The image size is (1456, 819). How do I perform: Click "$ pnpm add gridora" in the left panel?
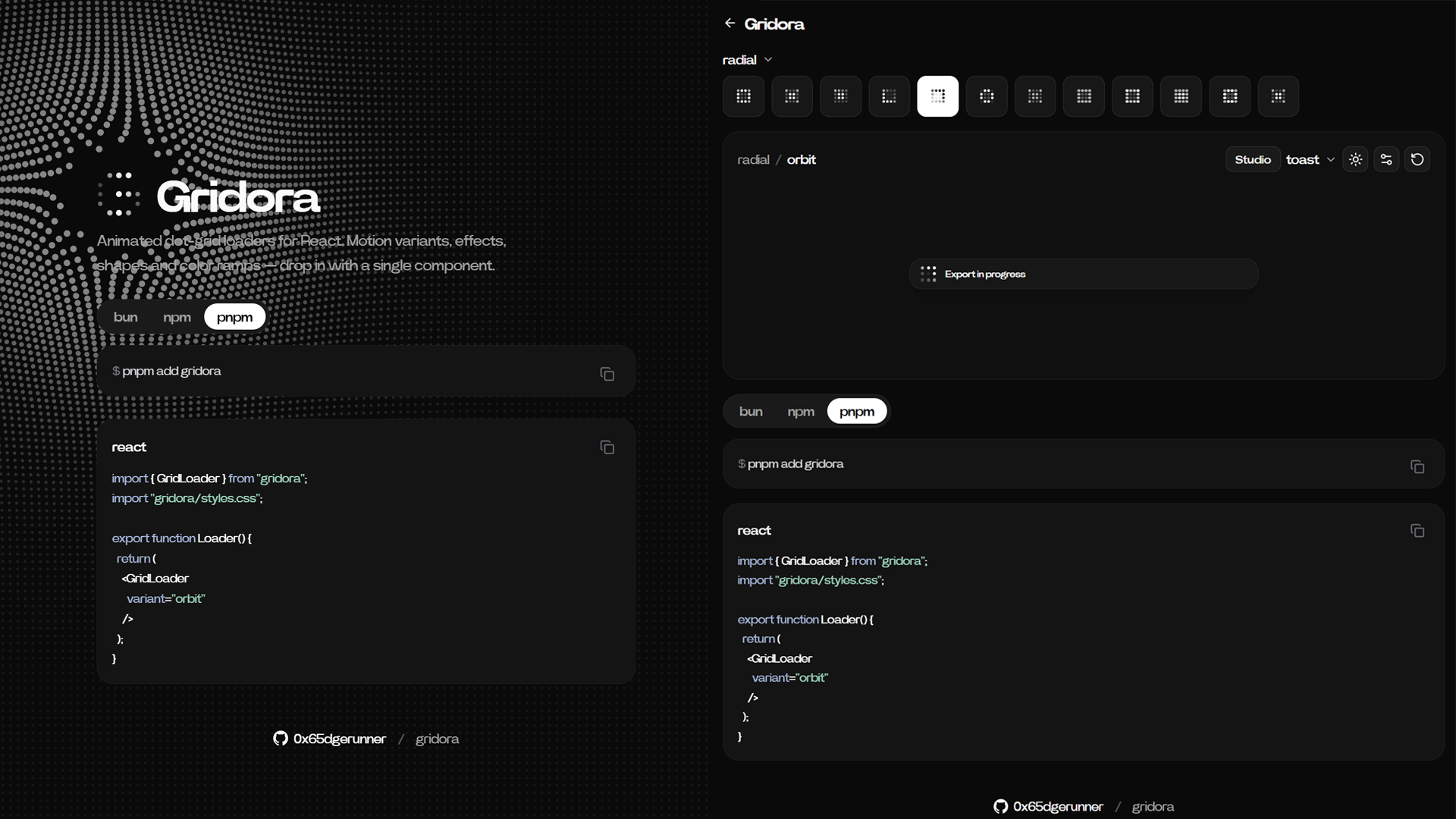pos(167,371)
